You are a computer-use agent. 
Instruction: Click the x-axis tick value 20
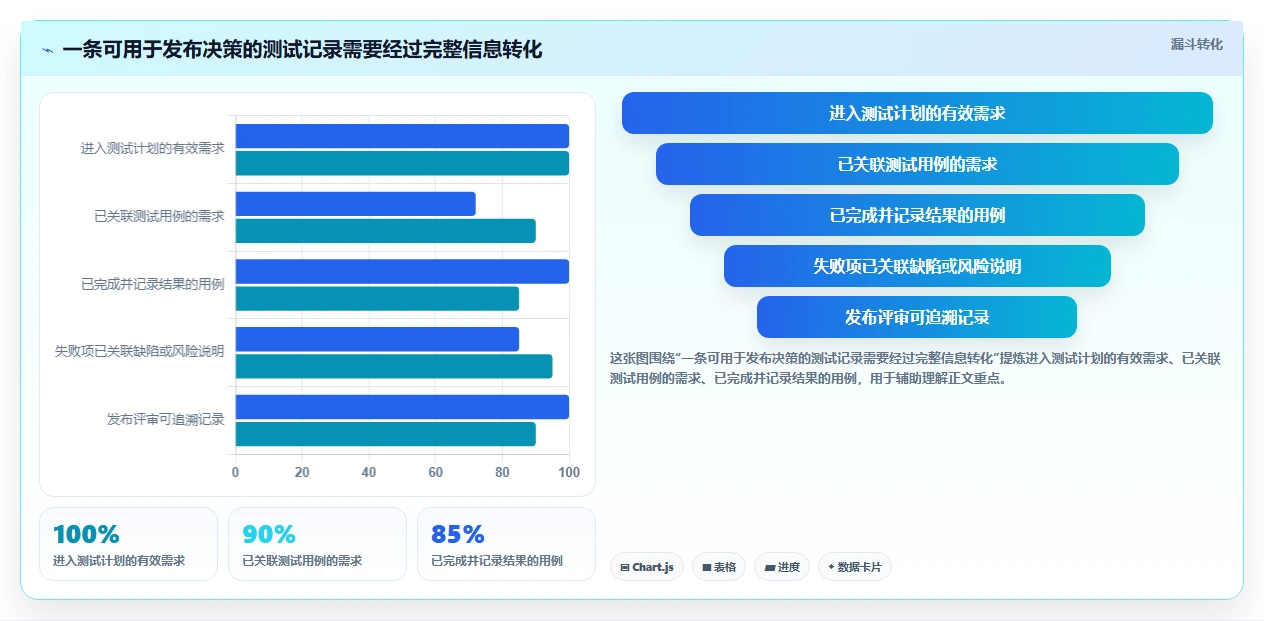pyautogui.click(x=302, y=472)
